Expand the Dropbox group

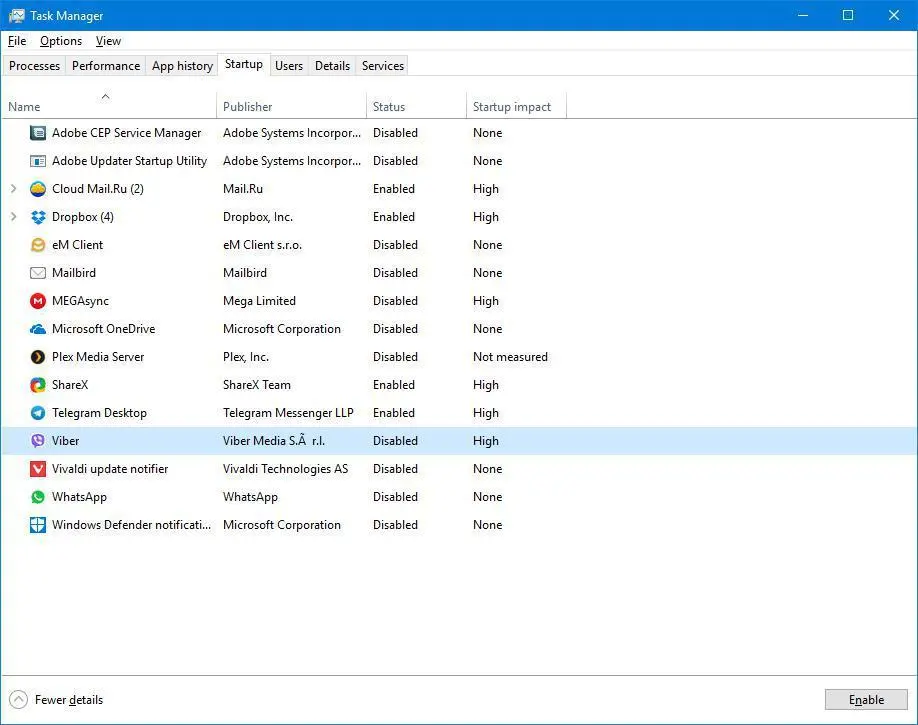click(x=13, y=217)
